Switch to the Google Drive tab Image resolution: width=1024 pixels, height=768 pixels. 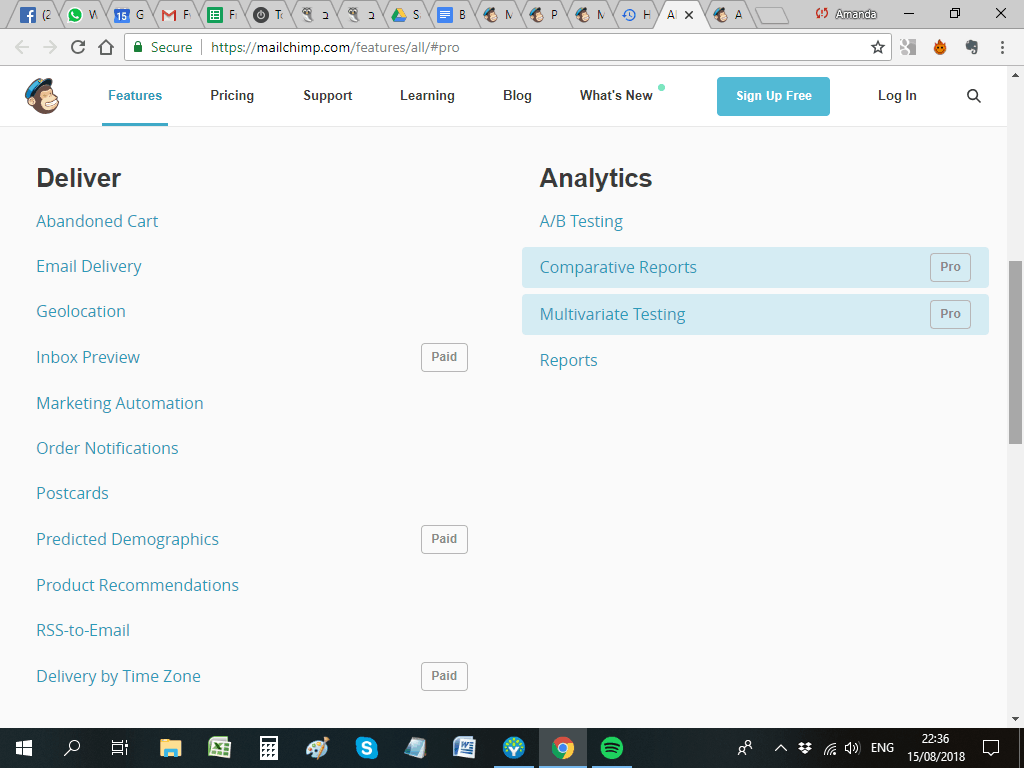(406, 14)
